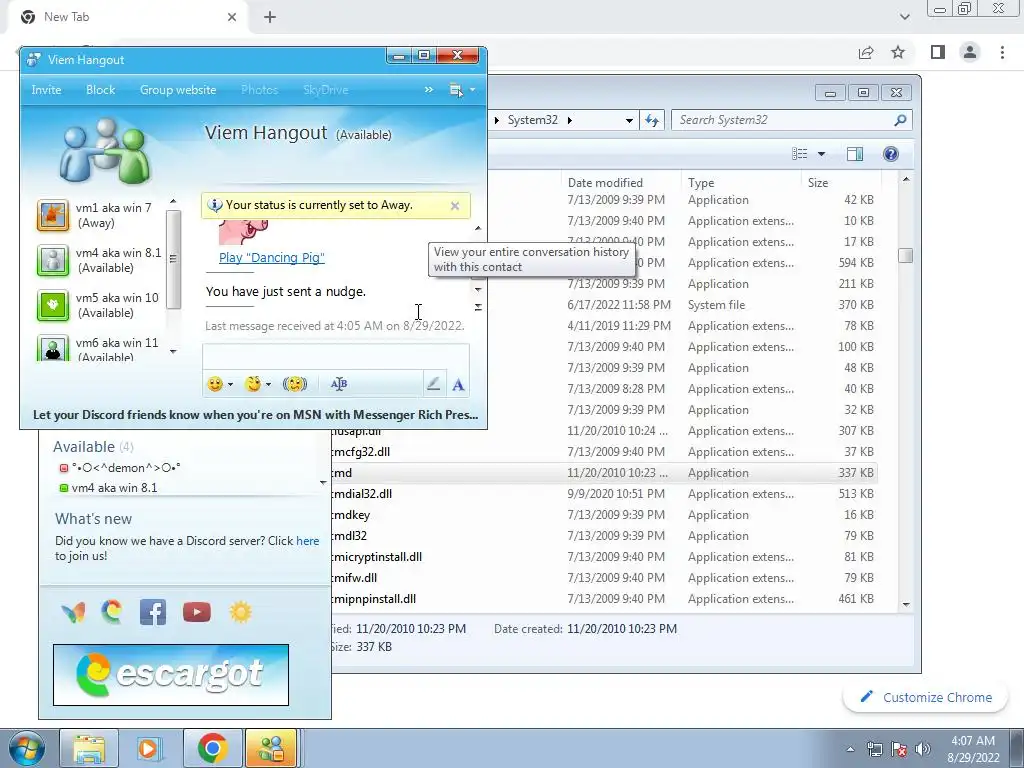This screenshot has height=768, width=1024.
Task: Click the volume speaker tray icon
Action: tap(923, 749)
